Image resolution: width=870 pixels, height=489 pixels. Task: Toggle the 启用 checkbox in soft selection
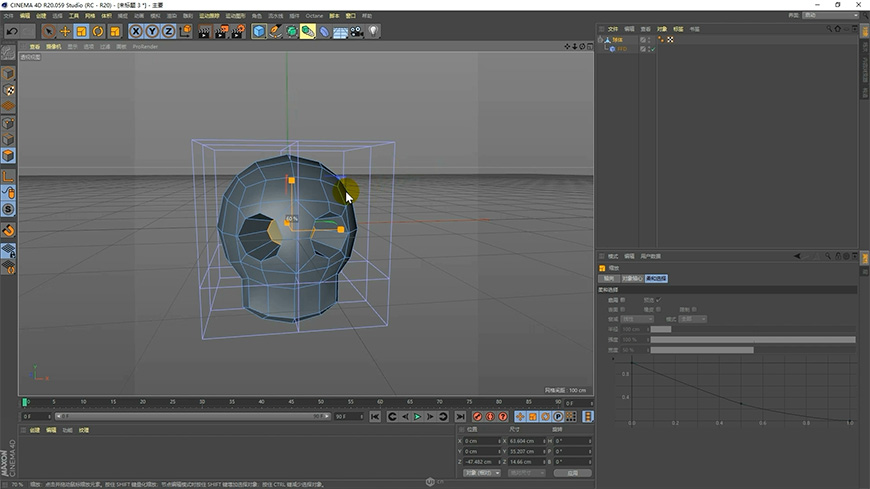click(x=623, y=300)
